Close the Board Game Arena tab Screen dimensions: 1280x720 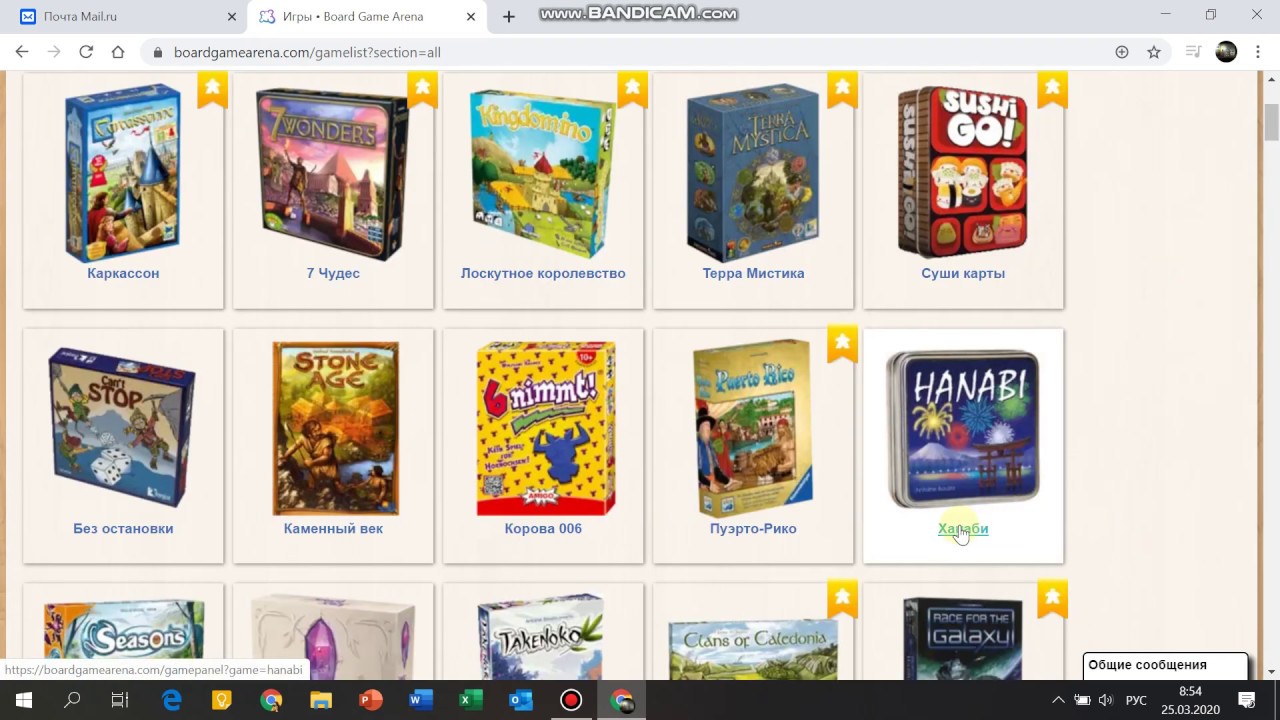point(470,16)
